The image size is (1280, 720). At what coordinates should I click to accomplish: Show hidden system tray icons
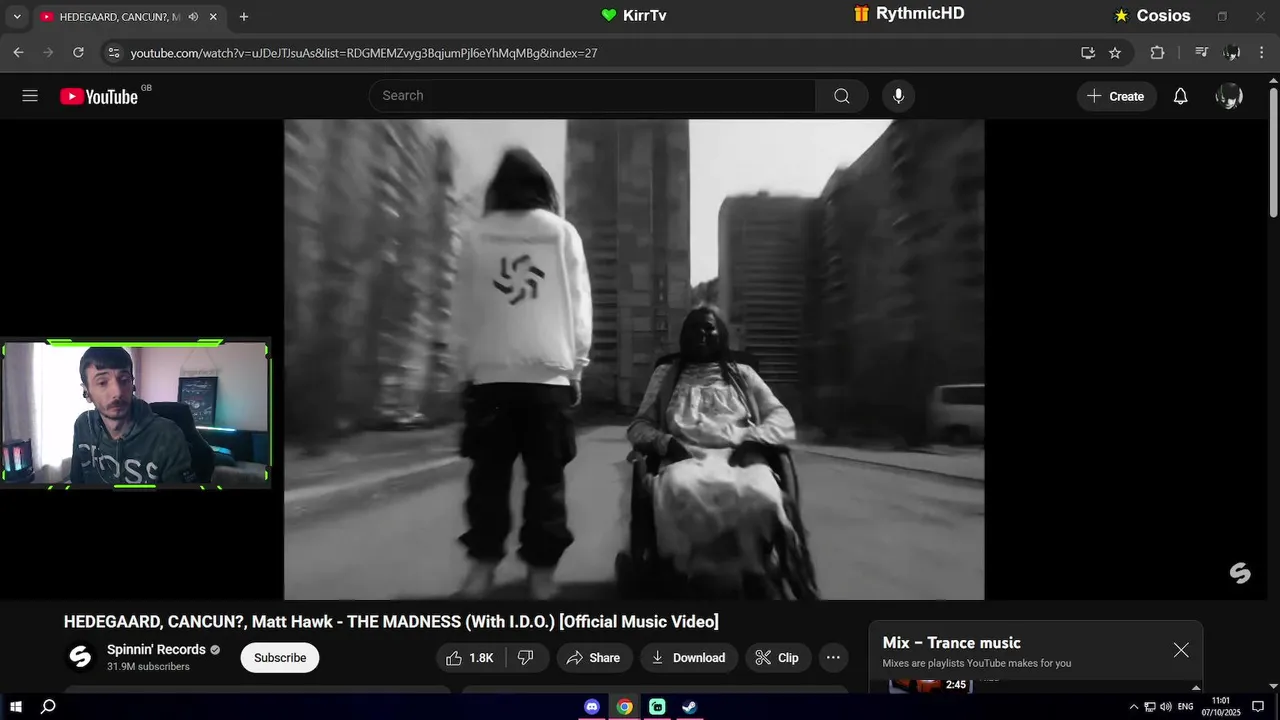coord(1134,706)
